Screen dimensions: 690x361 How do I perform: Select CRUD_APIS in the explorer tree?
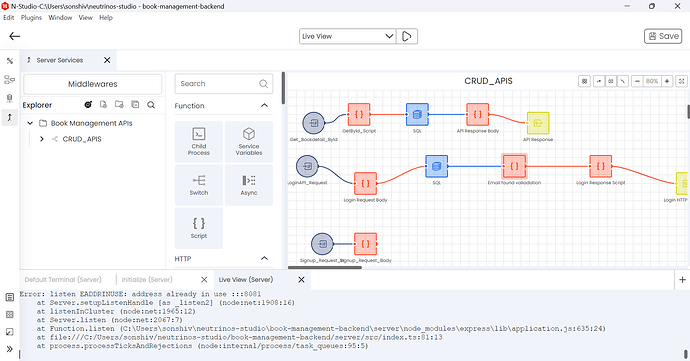(82, 139)
